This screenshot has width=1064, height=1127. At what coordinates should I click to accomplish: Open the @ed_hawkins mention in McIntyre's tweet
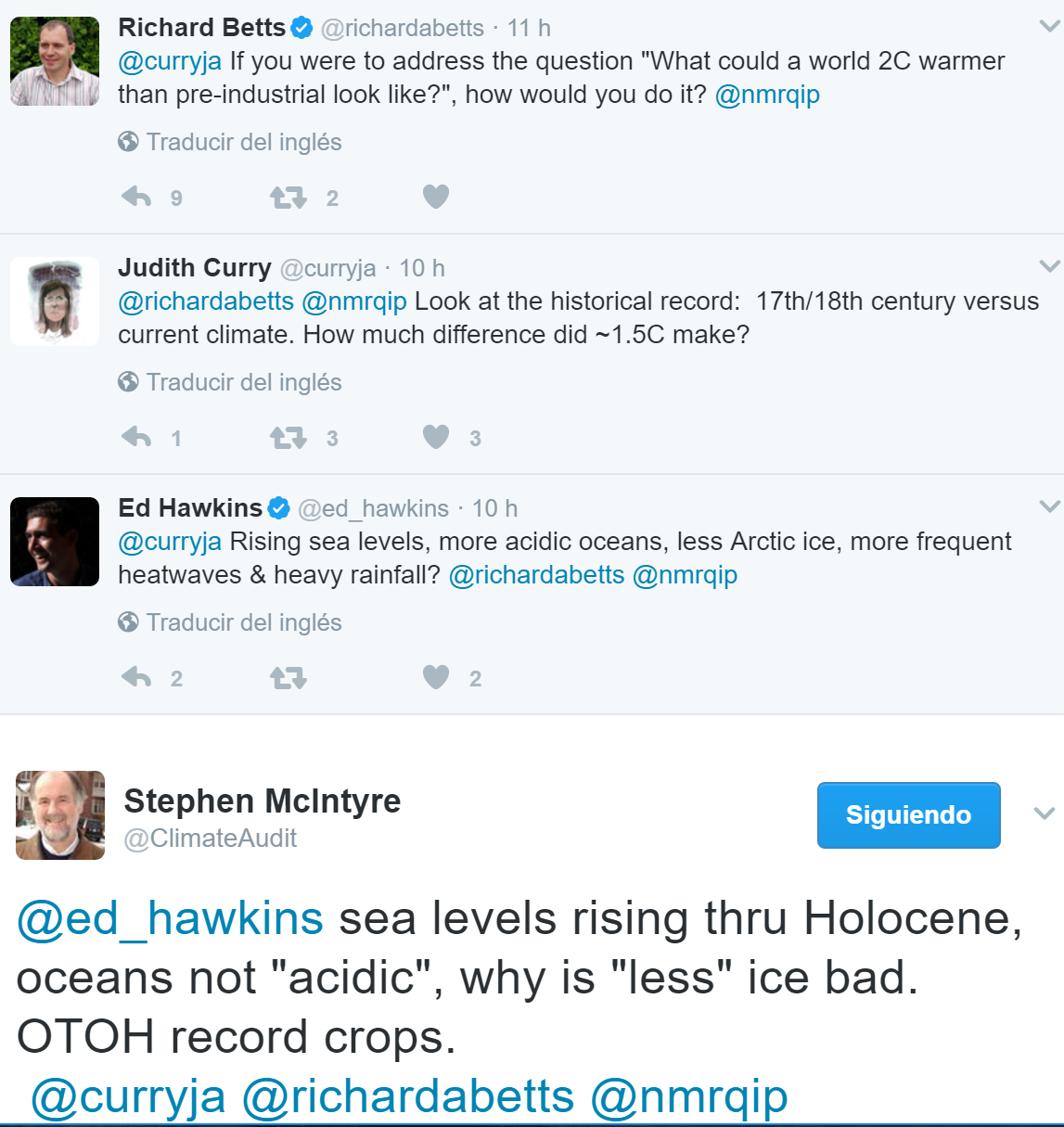(x=171, y=918)
